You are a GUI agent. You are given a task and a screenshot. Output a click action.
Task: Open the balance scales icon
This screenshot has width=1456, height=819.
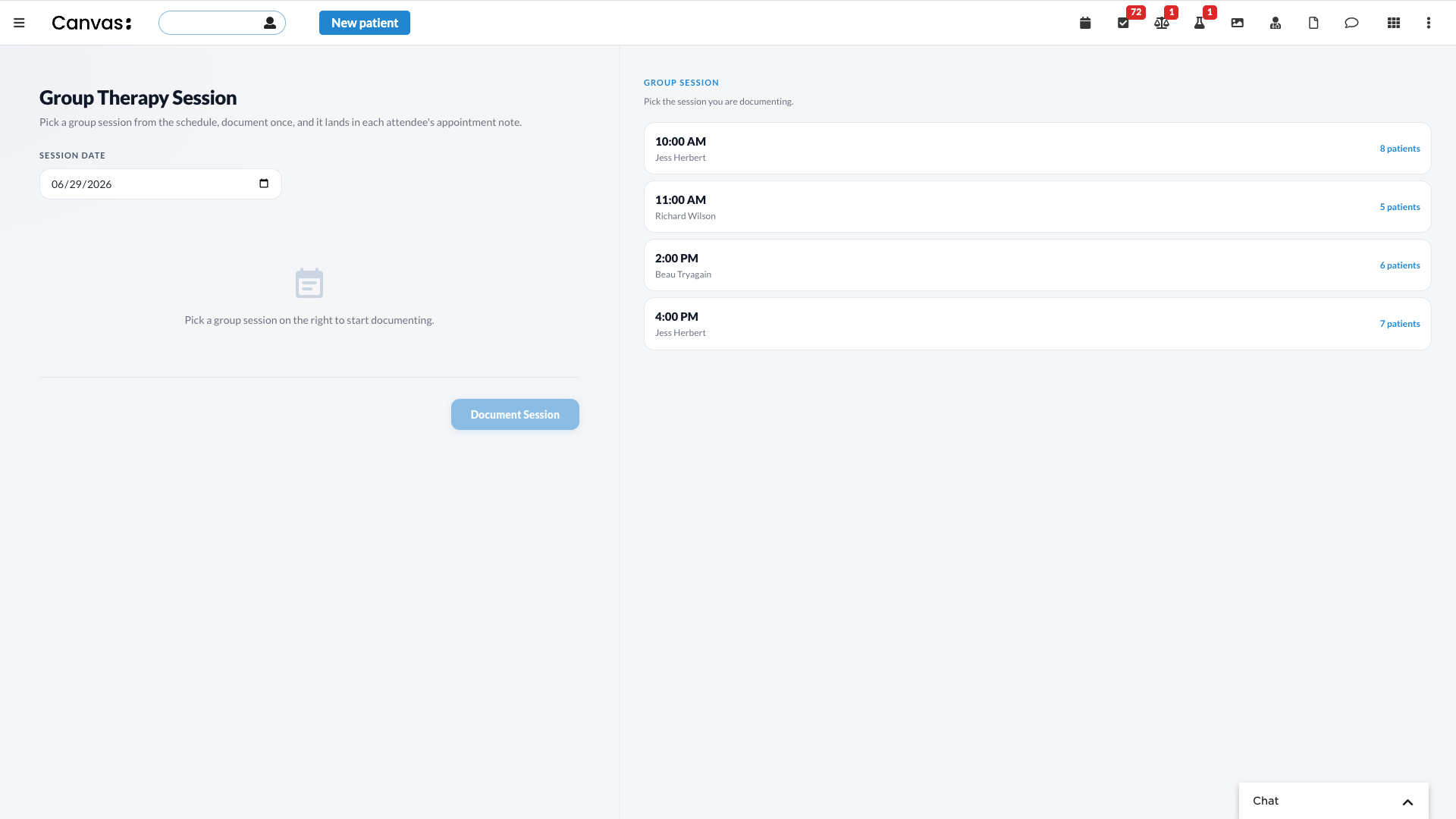[x=1161, y=23]
